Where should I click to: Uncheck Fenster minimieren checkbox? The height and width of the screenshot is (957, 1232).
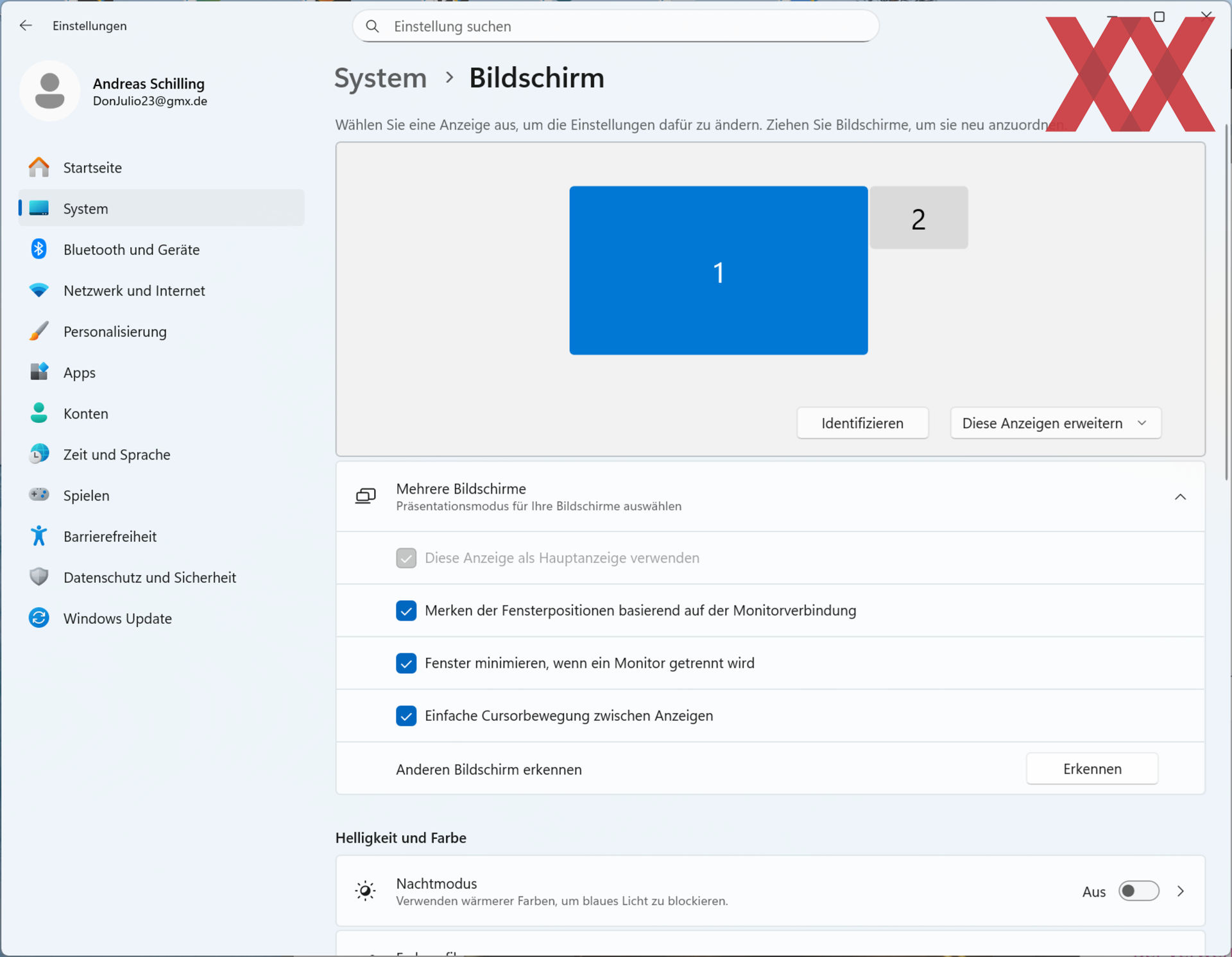pos(406,663)
